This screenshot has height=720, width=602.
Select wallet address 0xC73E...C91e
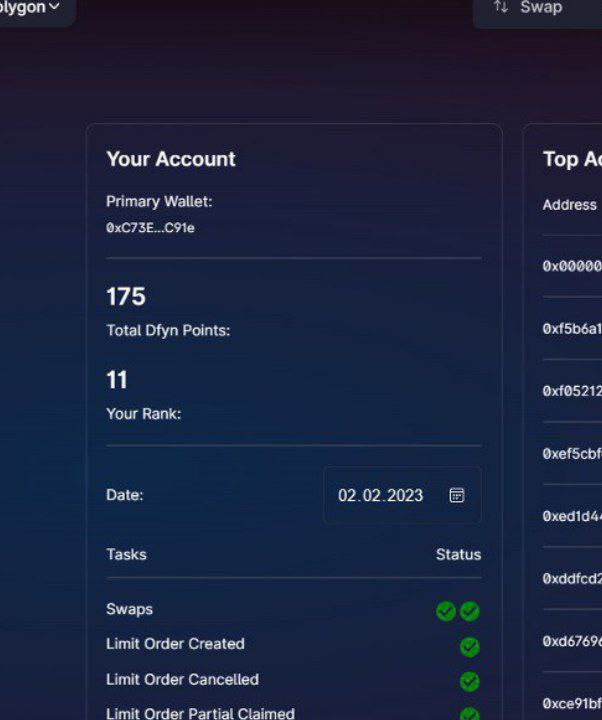(x=150, y=228)
